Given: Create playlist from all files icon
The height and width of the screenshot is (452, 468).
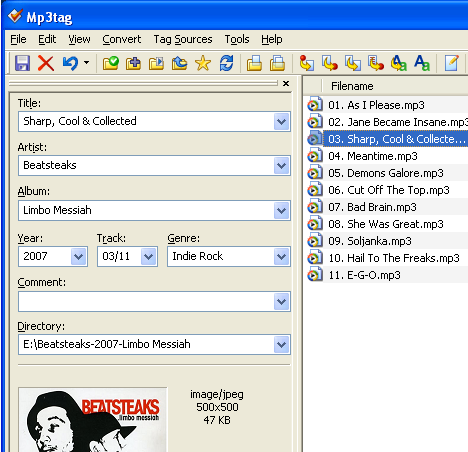Looking at the screenshot, I should [254, 63].
